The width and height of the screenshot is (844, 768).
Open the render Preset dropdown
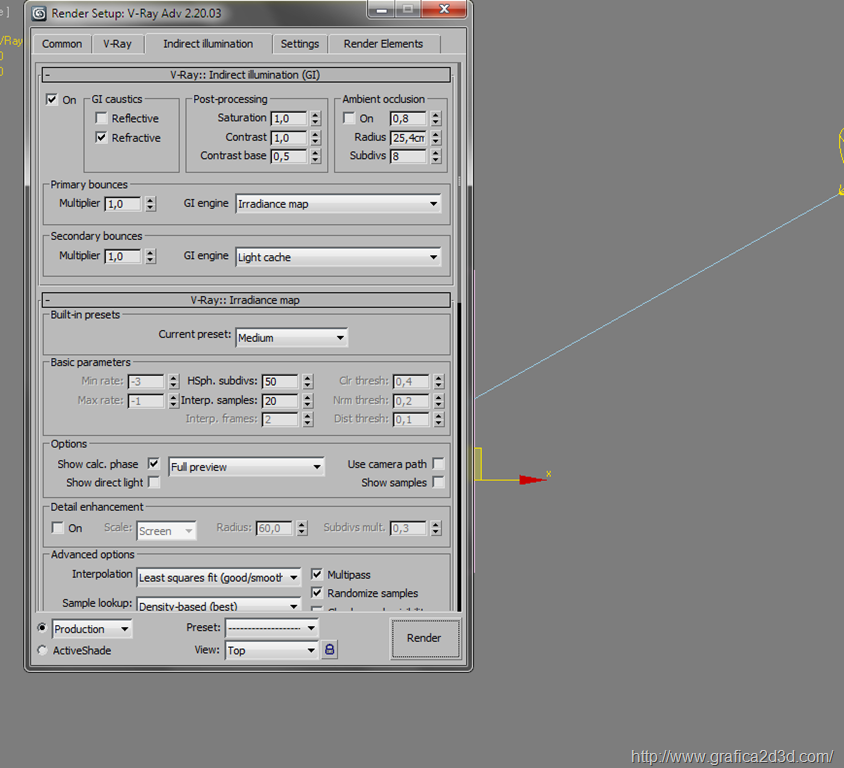point(272,628)
